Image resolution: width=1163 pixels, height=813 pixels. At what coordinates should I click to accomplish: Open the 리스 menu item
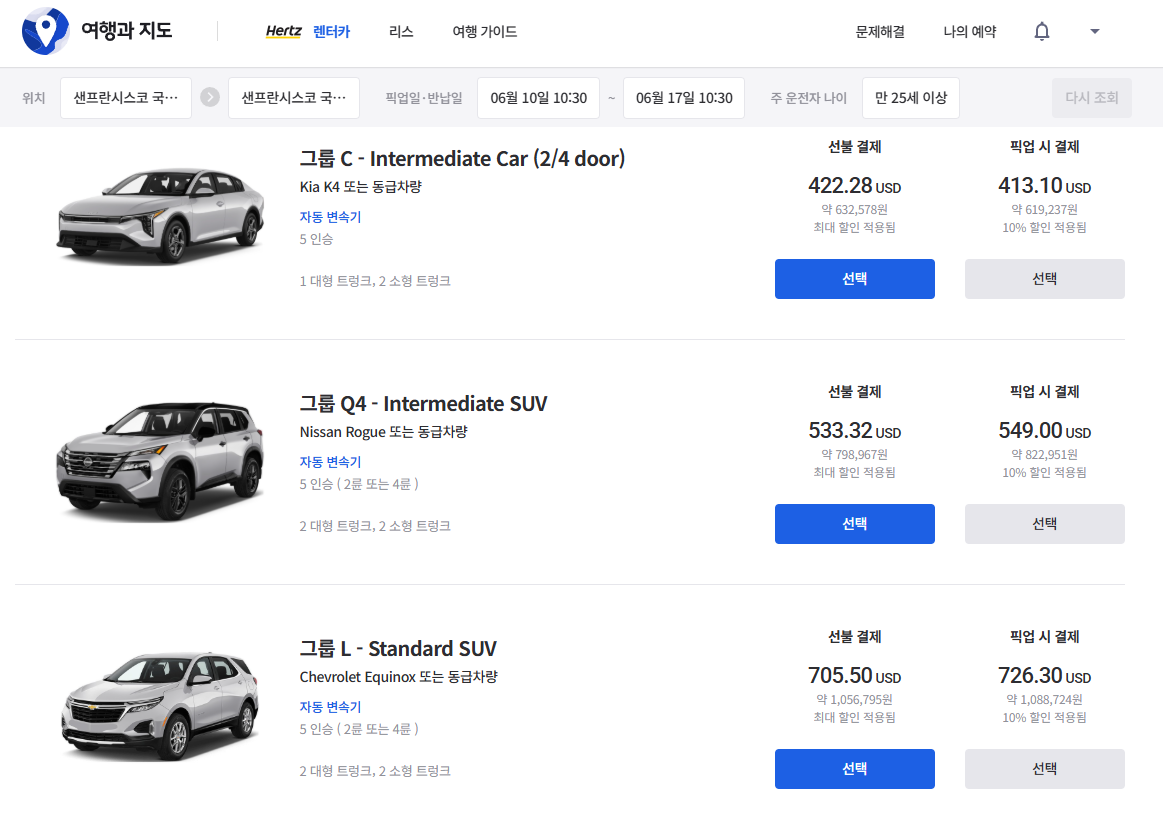click(x=401, y=32)
